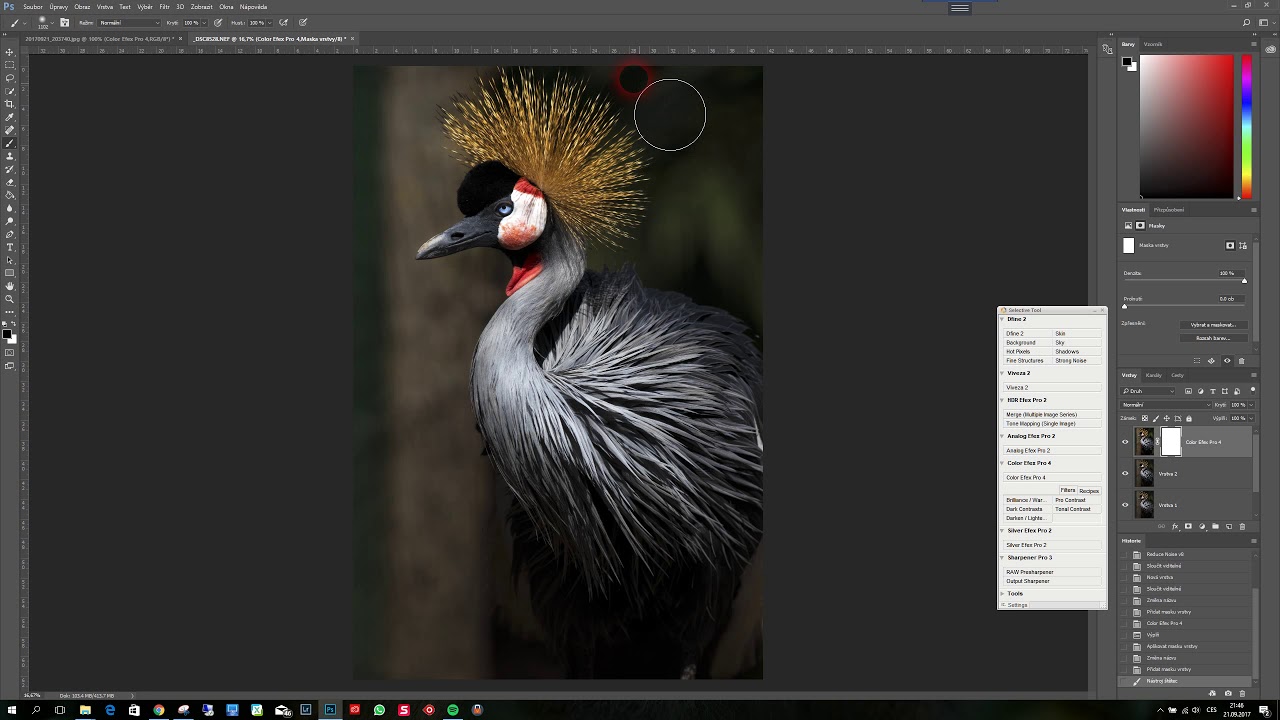This screenshot has height=720, width=1280.
Task: Select the Lasso tool
Action: [10, 78]
